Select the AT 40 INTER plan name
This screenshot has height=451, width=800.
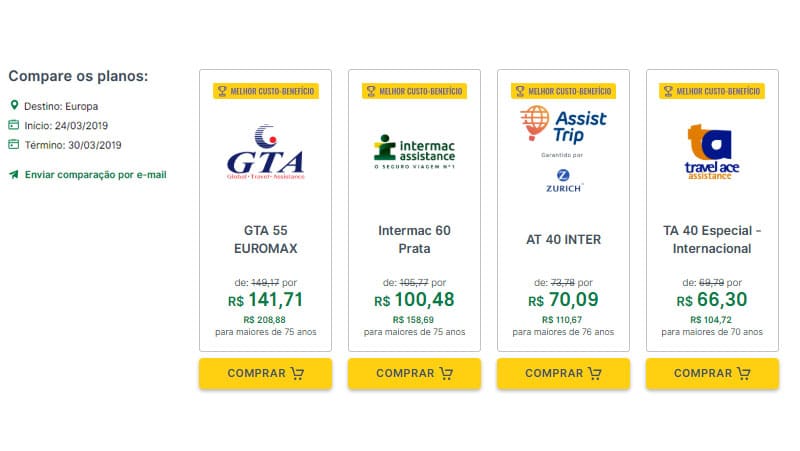click(563, 239)
